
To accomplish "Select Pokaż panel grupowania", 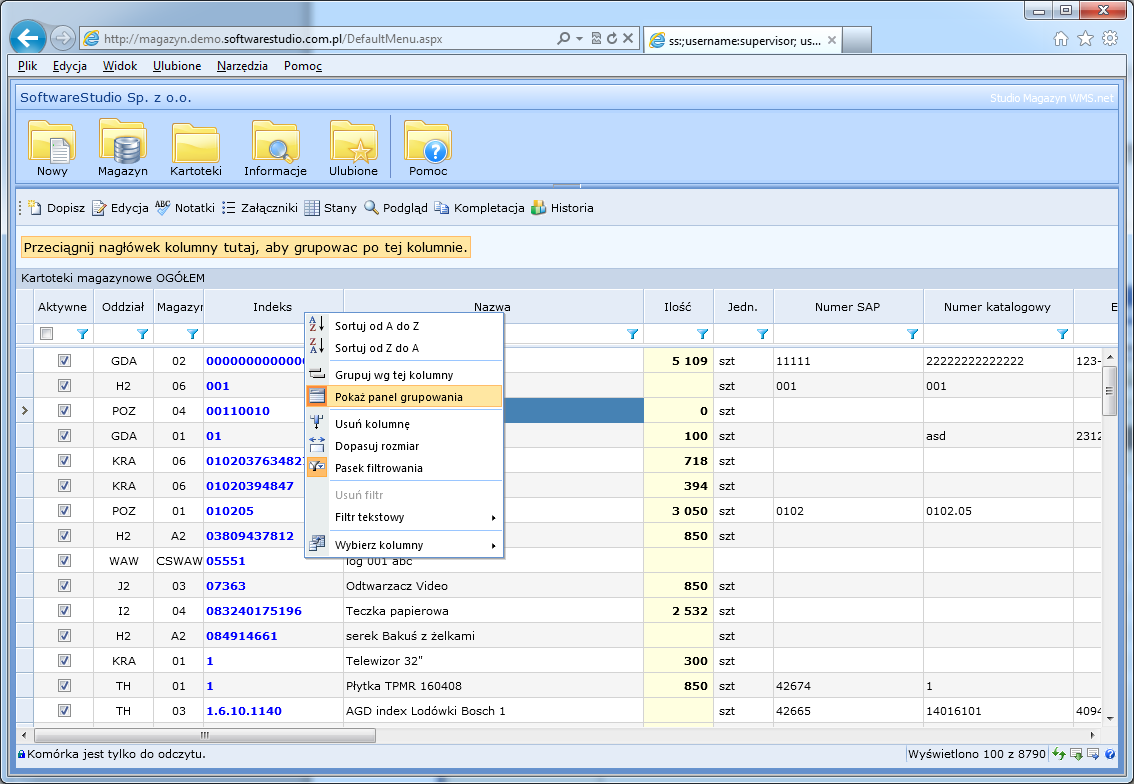I will point(404,396).
